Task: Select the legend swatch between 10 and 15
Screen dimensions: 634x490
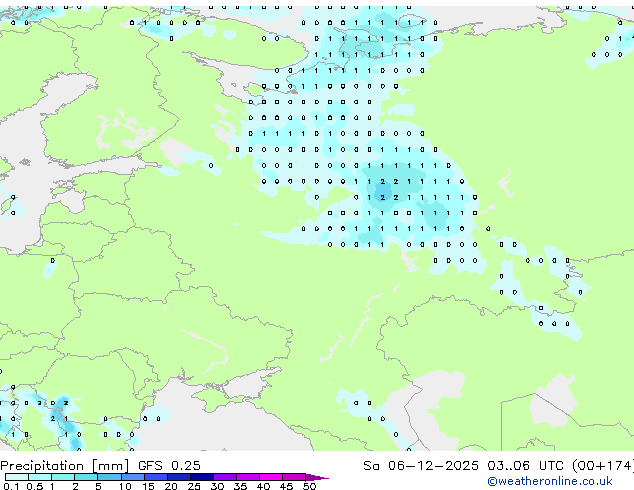Action: click(x=133, y=477)
